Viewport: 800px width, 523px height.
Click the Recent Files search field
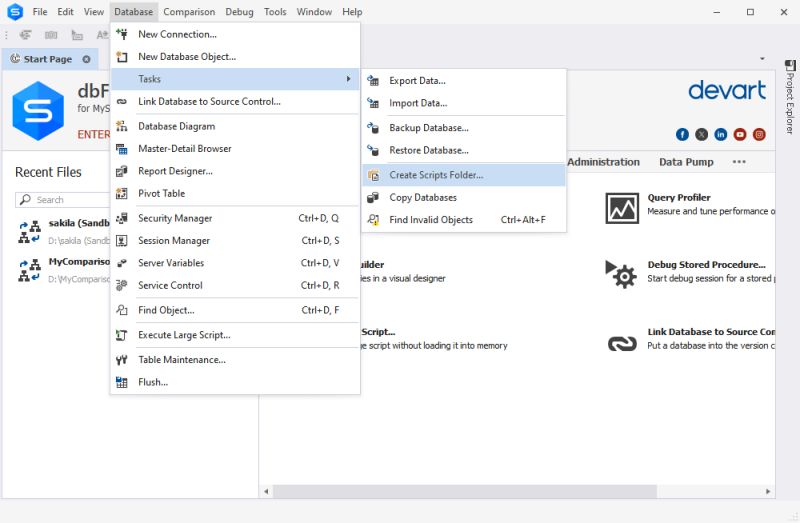(x=63, y=200)
